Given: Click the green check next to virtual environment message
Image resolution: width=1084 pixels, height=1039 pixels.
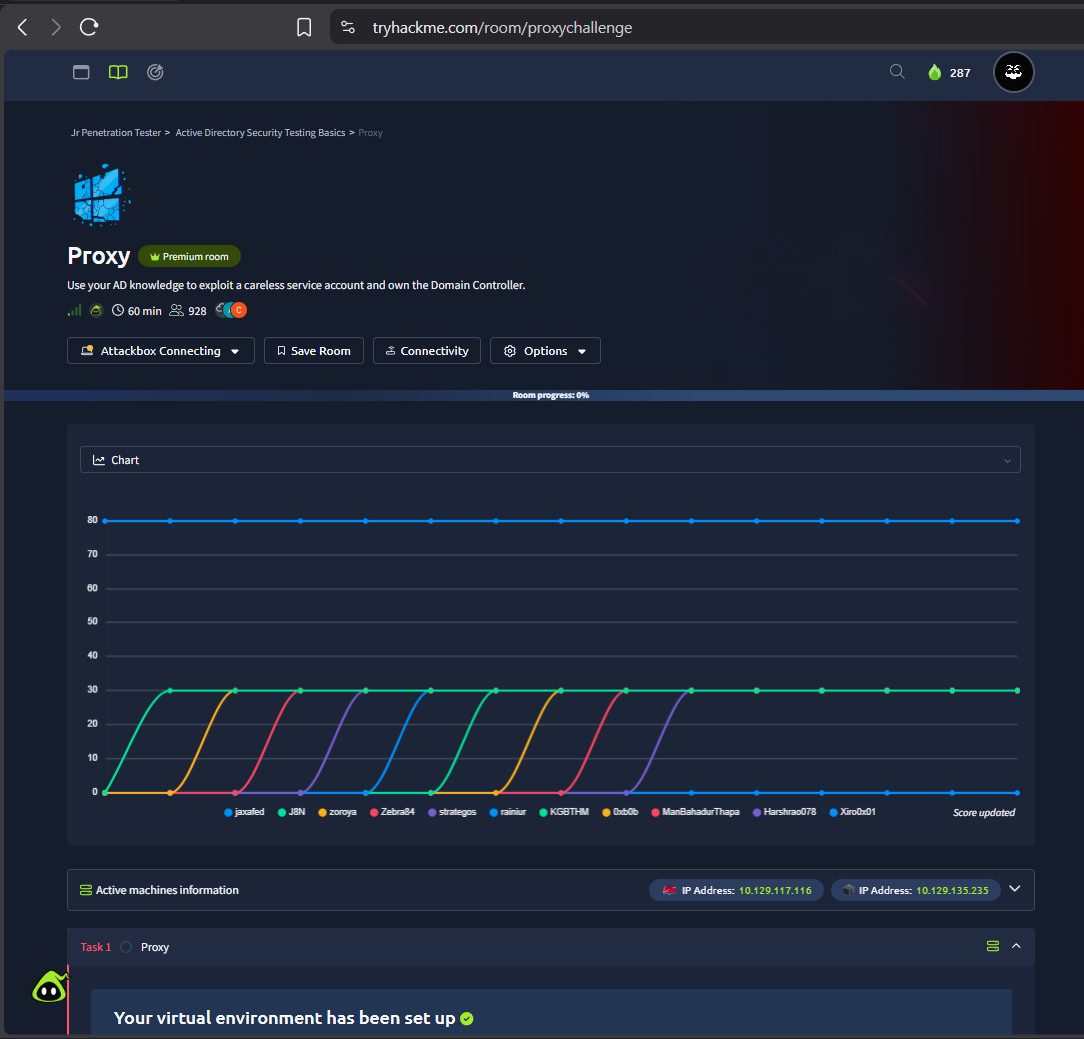Looking at the screenshot, I should [x=467, y=1019].
